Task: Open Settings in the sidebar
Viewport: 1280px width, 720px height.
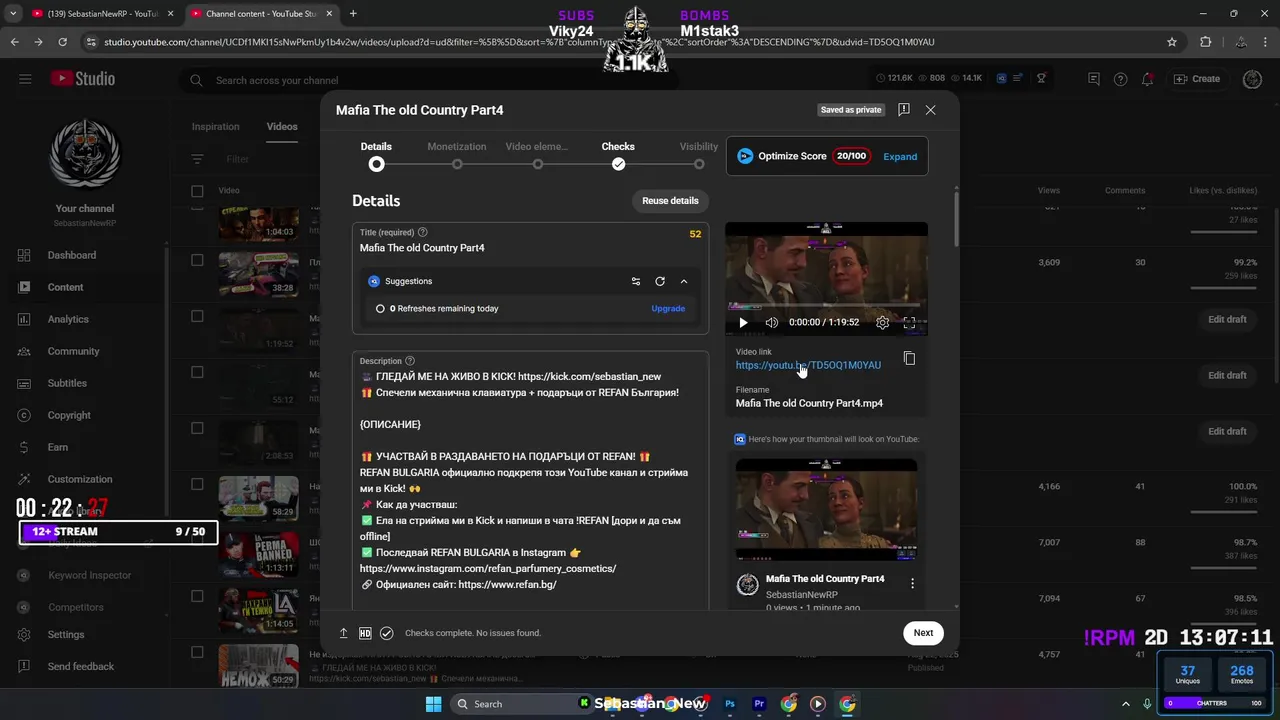Action: pos(66,634)
